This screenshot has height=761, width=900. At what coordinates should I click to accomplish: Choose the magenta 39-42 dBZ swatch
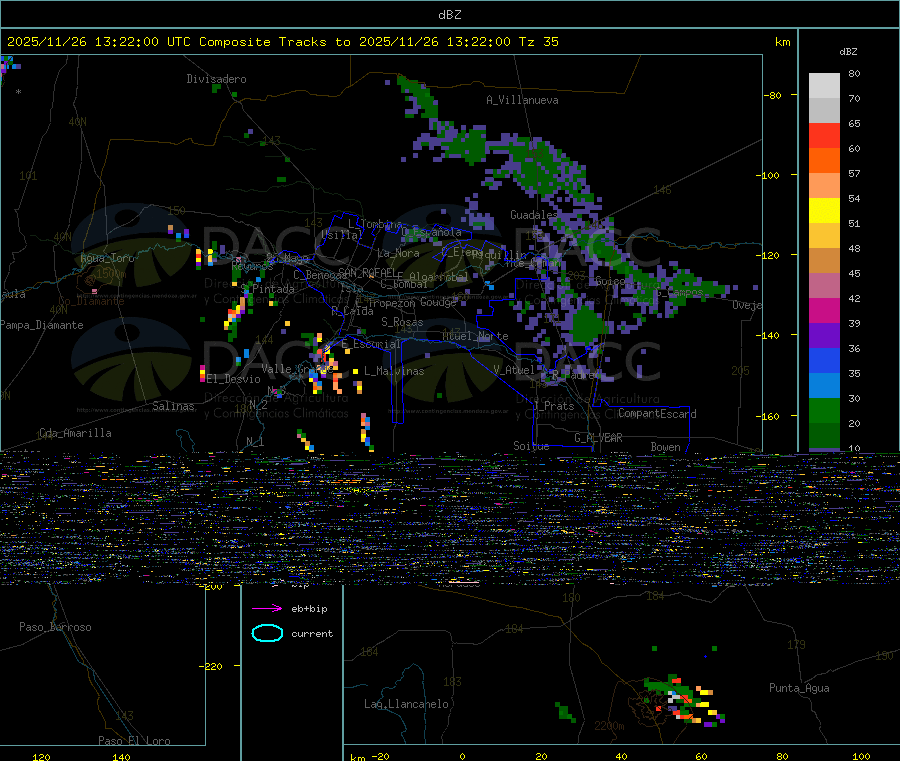point(824,310)
